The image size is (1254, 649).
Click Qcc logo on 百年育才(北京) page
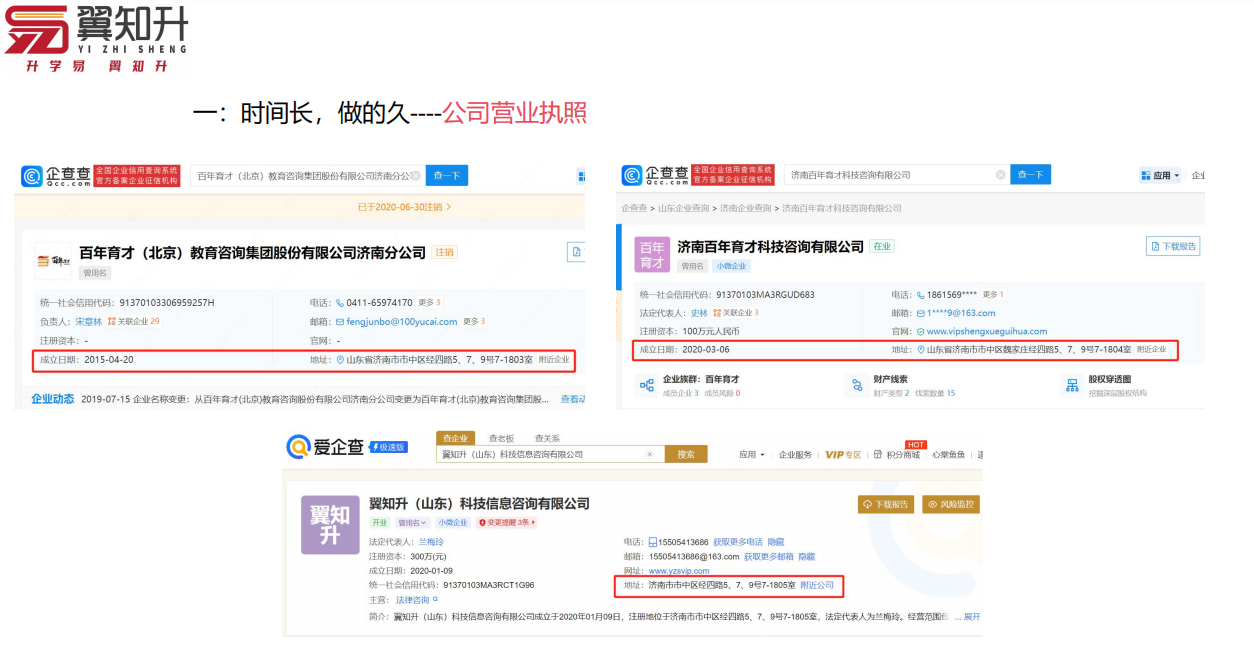(x=56, y=176)
